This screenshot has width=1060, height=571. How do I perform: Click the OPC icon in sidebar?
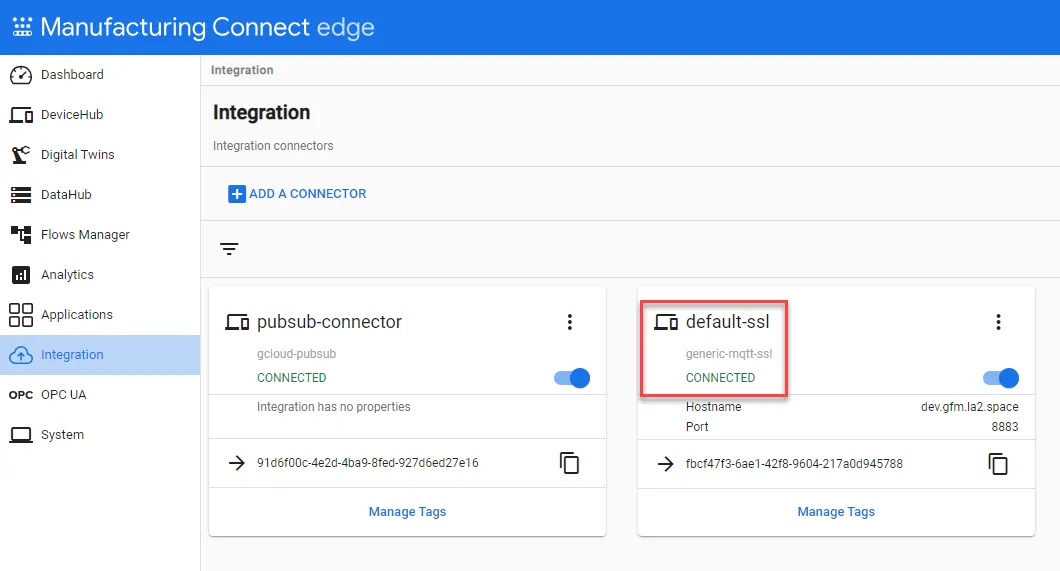[x=21, y=395]
